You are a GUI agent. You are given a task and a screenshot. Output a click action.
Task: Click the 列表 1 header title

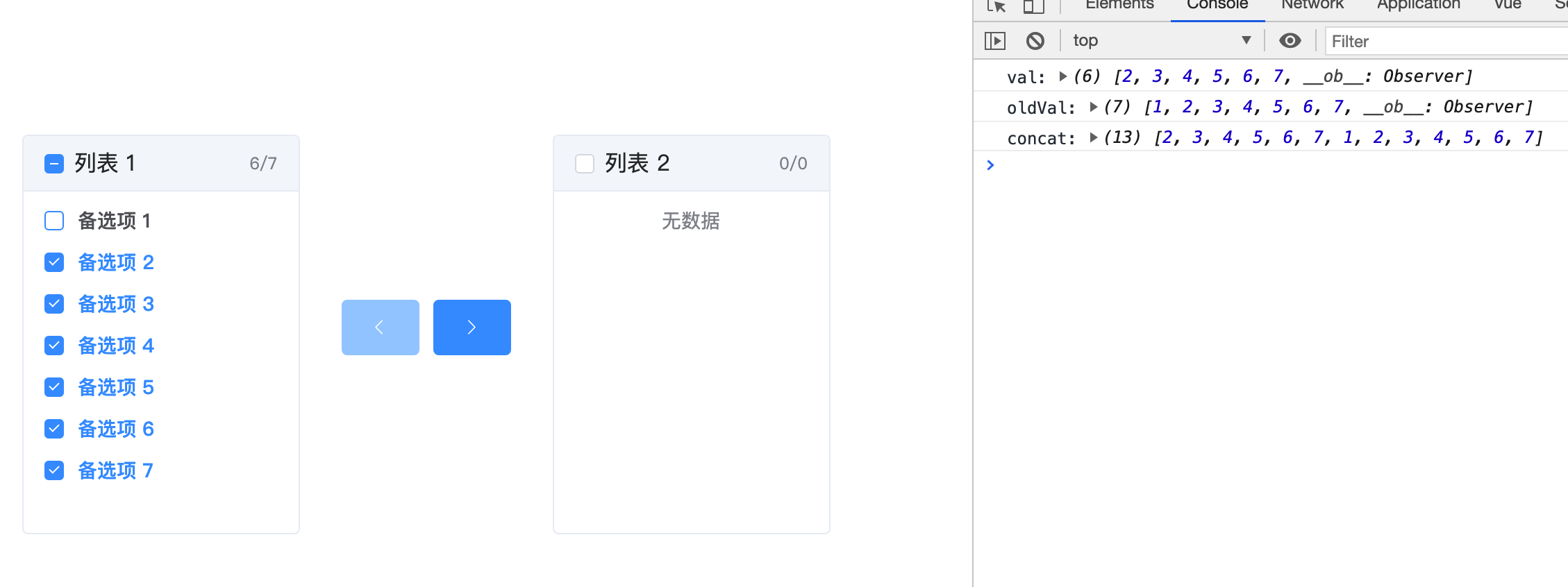tap(105, 163)
